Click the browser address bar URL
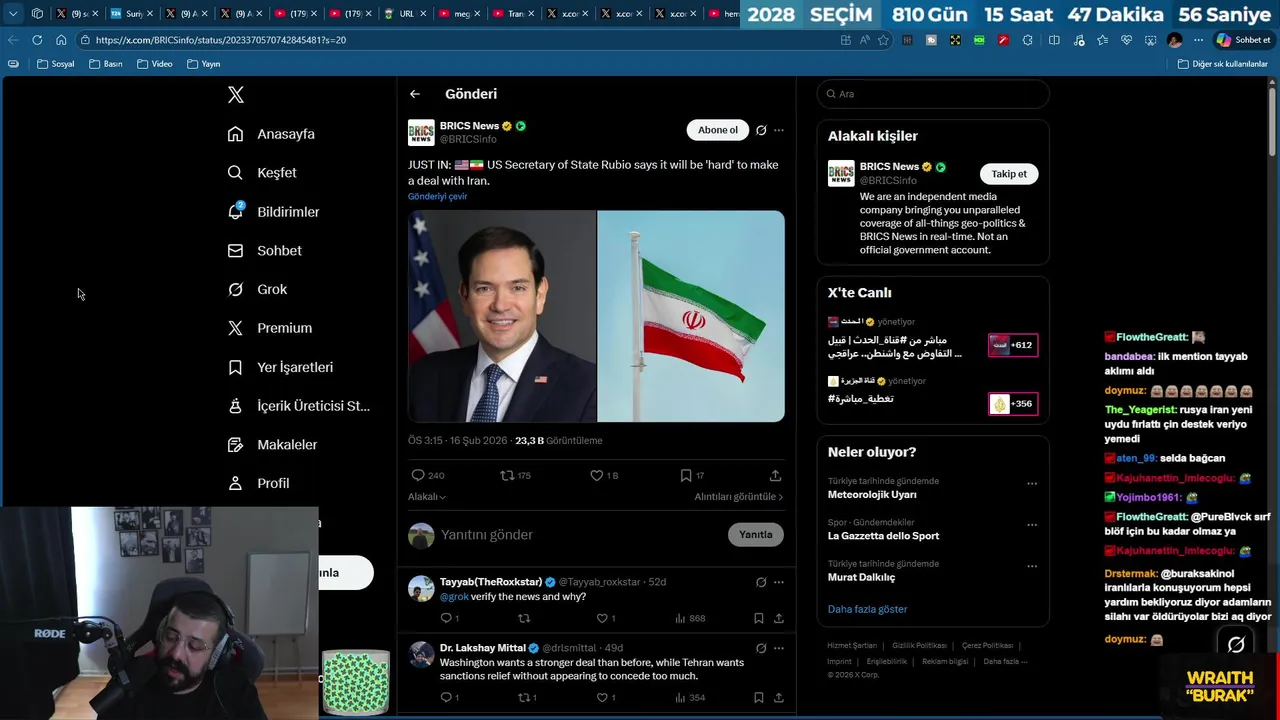Viewport: 1280px width, 720px height. click(221, 40)
